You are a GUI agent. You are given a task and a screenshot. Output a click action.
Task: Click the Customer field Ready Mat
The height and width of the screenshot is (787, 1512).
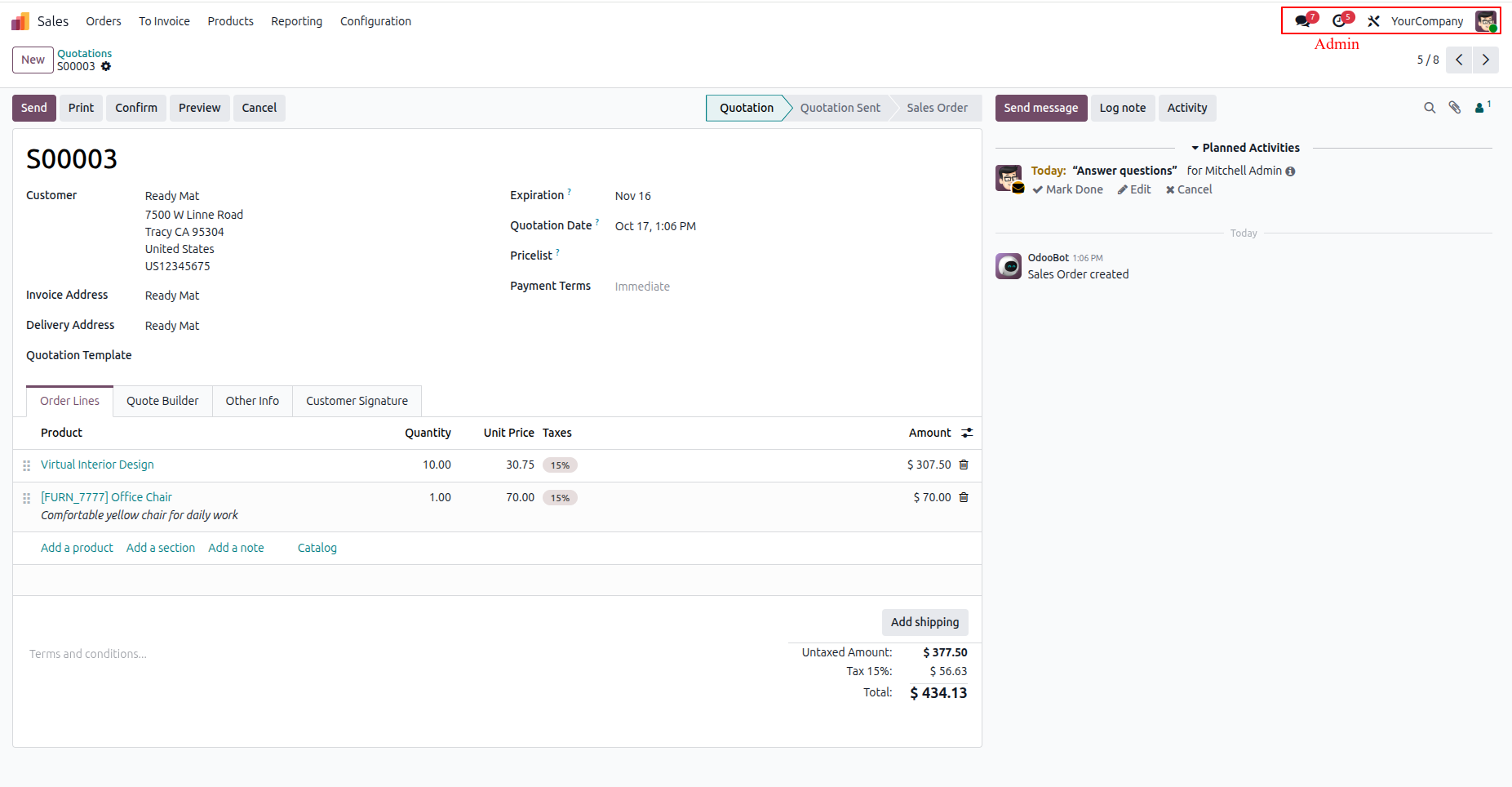tap(172, 196)
